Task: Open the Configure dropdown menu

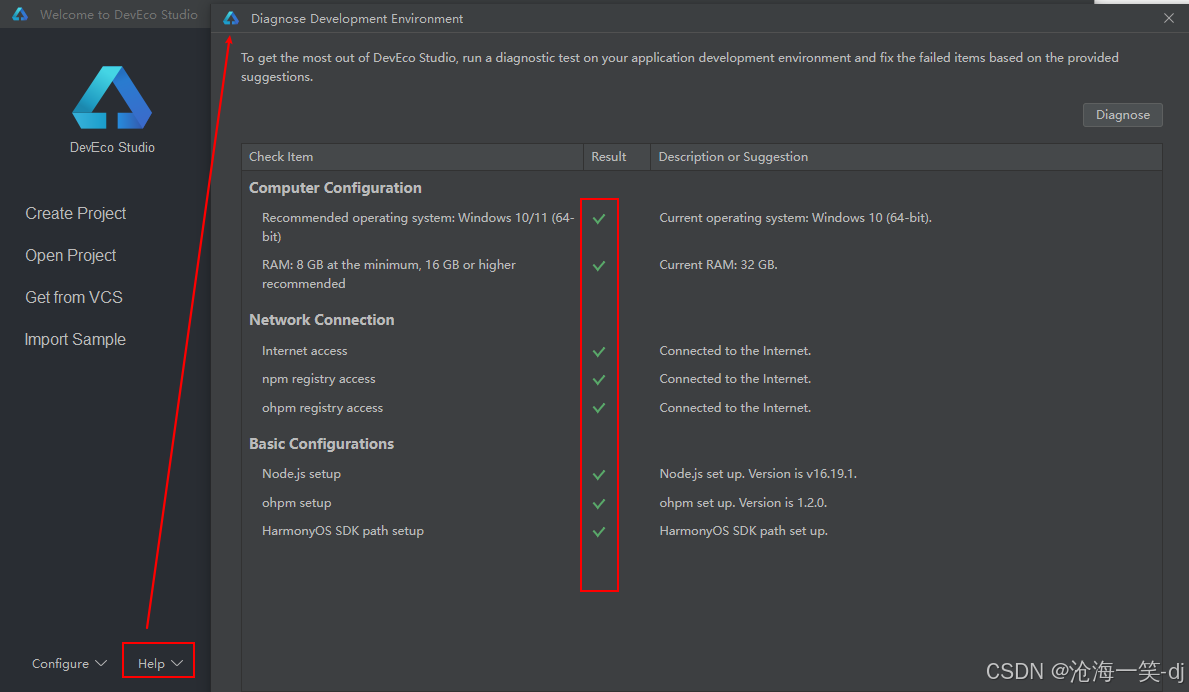Action: [x=69, y=663]
